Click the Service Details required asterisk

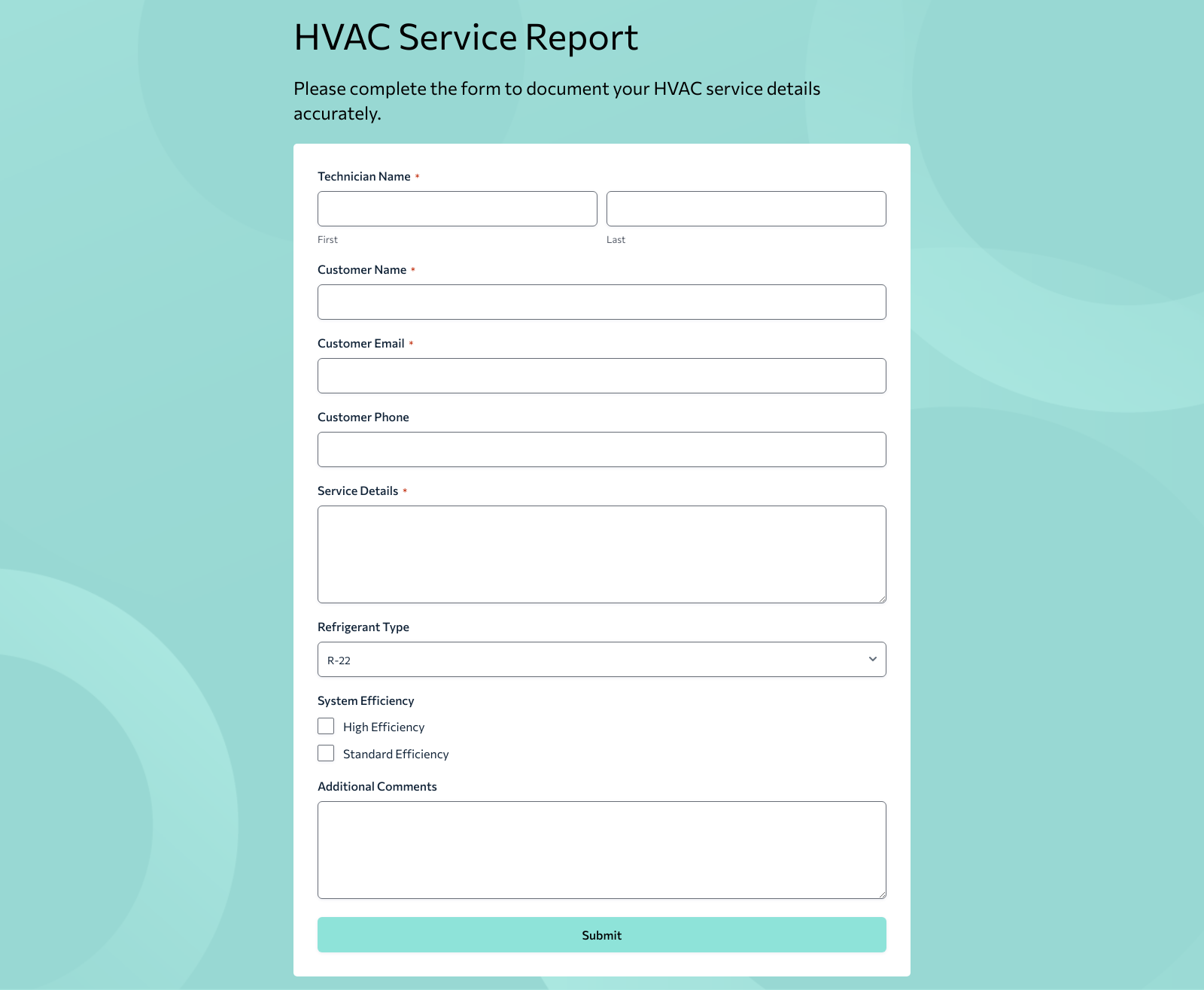point(406,490)
